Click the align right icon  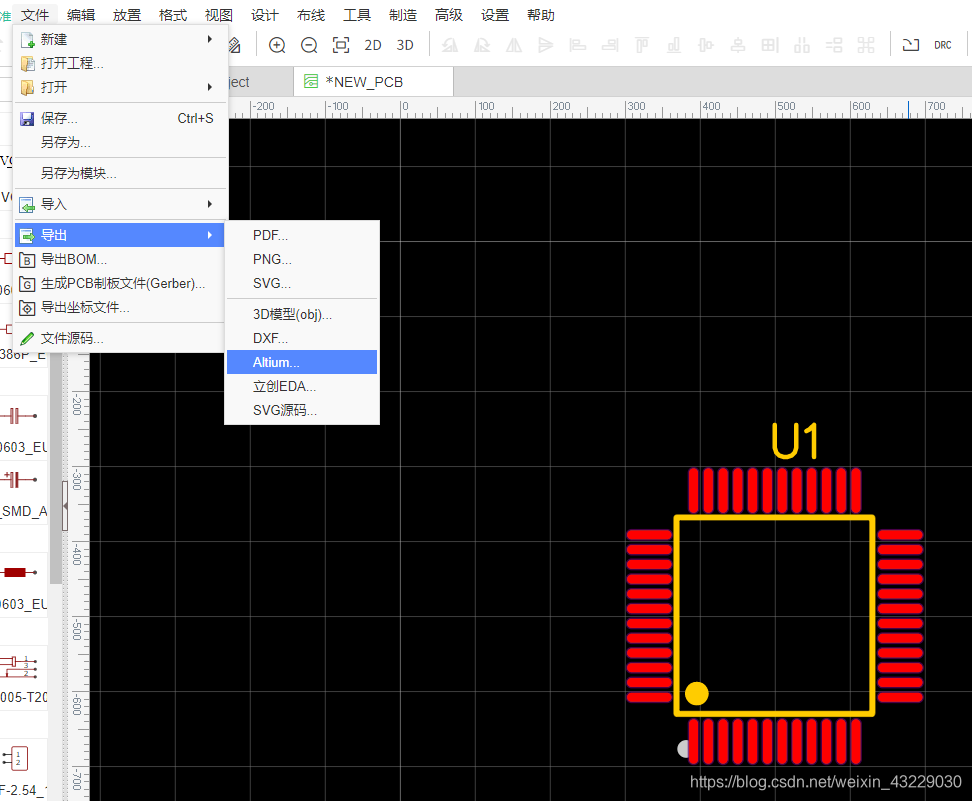610,45
